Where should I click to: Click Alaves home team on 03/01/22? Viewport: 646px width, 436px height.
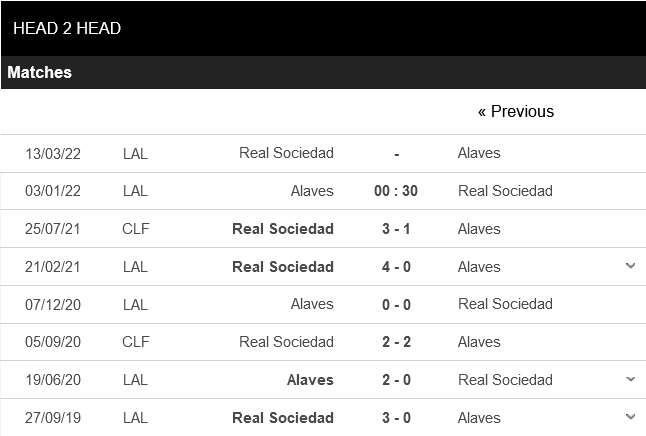pyautogui.click(x=312, y=191)
